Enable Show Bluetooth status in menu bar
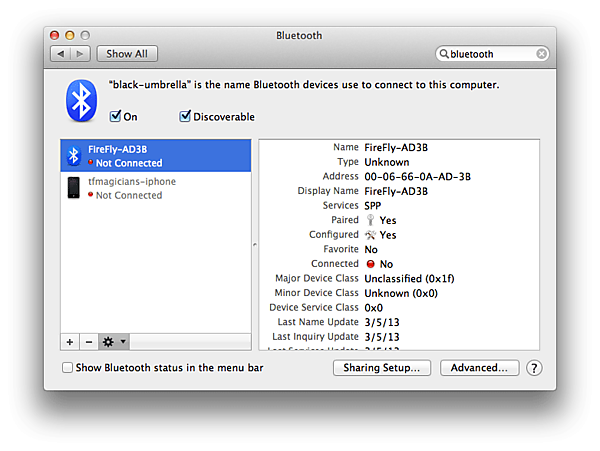The image size is (600, 451). pyautogui.click(x=68, y=368)
